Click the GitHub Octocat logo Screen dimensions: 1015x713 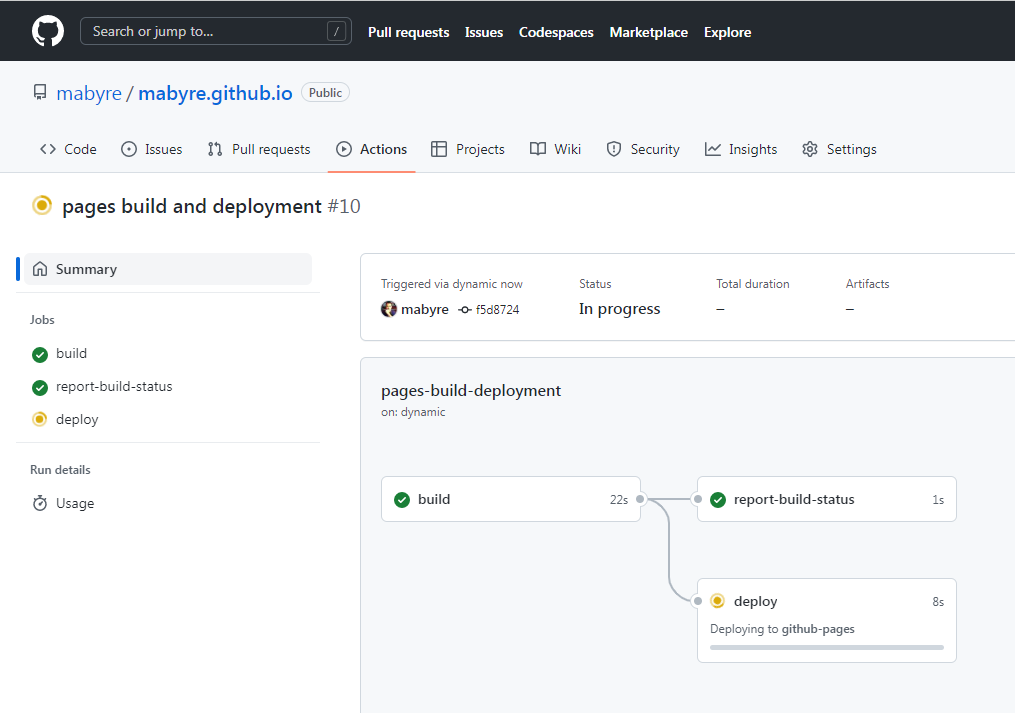[48, 31]
